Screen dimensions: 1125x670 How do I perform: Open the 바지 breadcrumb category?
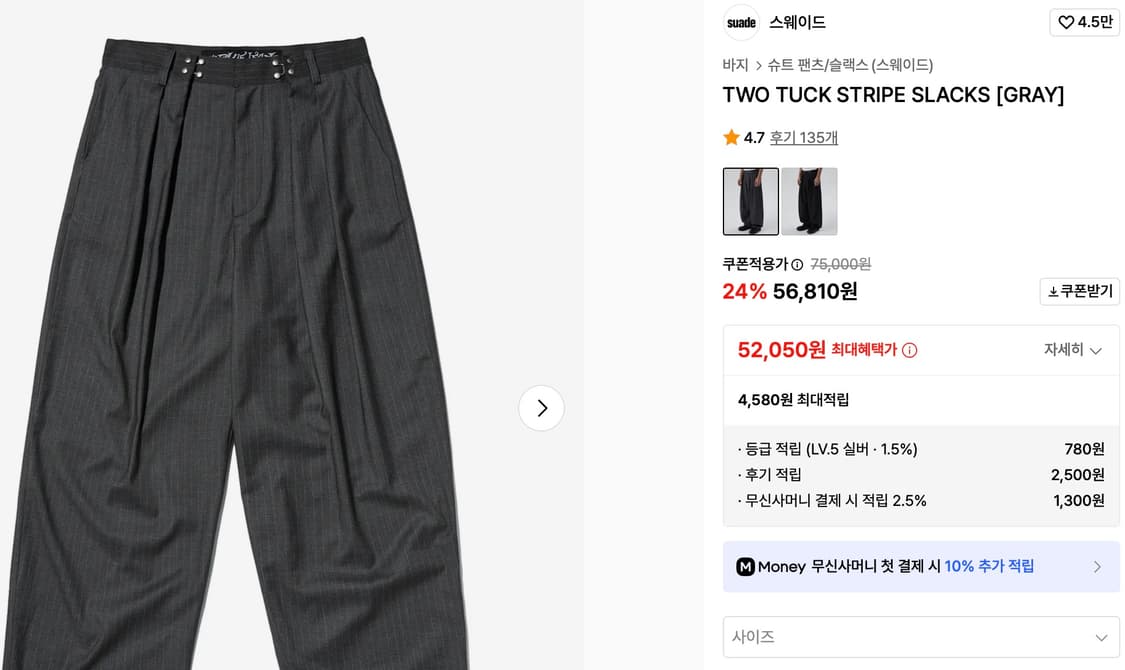735,64
